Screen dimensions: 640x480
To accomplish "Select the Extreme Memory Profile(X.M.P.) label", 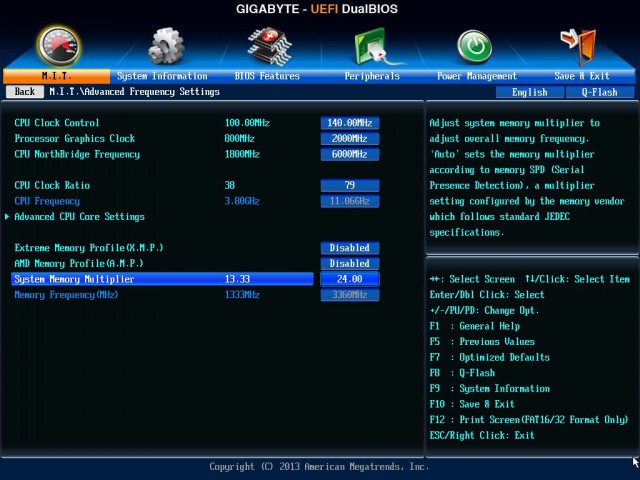I will [89, 248].
